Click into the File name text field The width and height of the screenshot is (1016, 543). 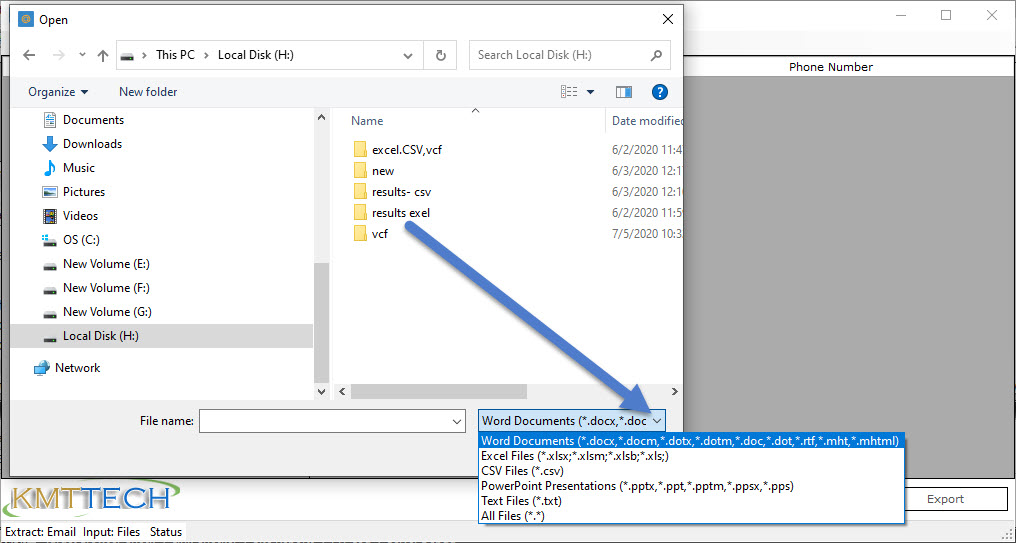(x=324, y=422)
